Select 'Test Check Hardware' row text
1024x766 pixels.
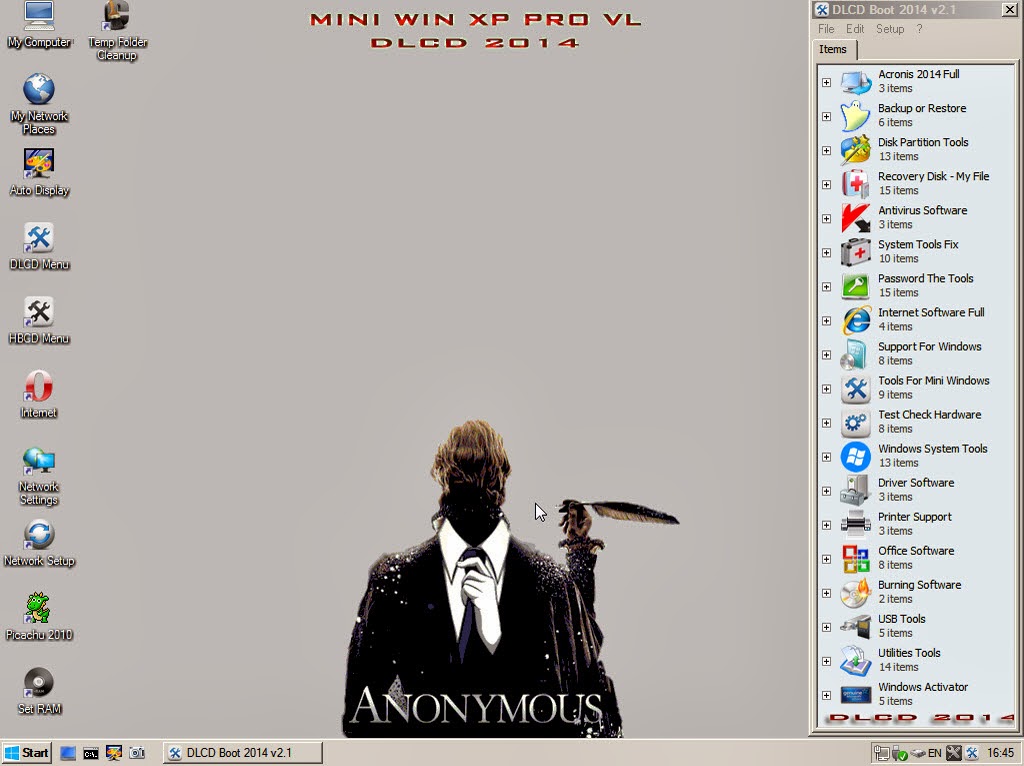(x=929, y=415)
